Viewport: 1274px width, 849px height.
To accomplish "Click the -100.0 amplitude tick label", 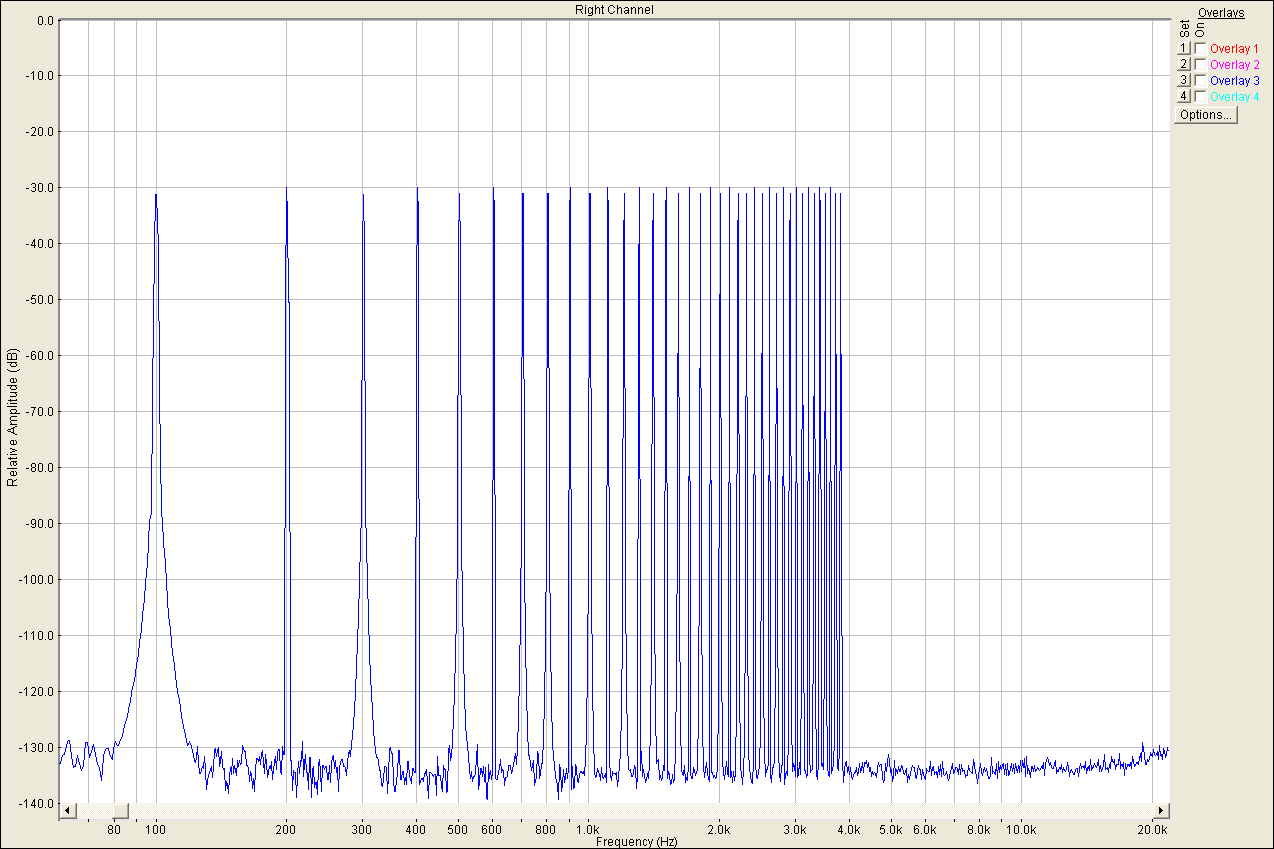I will 34,580.
